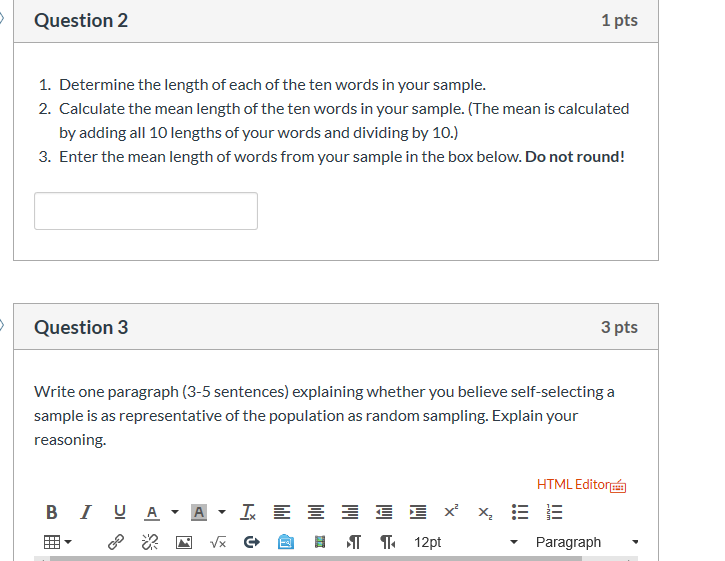Open the 12pt font size dropdown
Viewport: 725px width, 561px height.
point(466,542)
